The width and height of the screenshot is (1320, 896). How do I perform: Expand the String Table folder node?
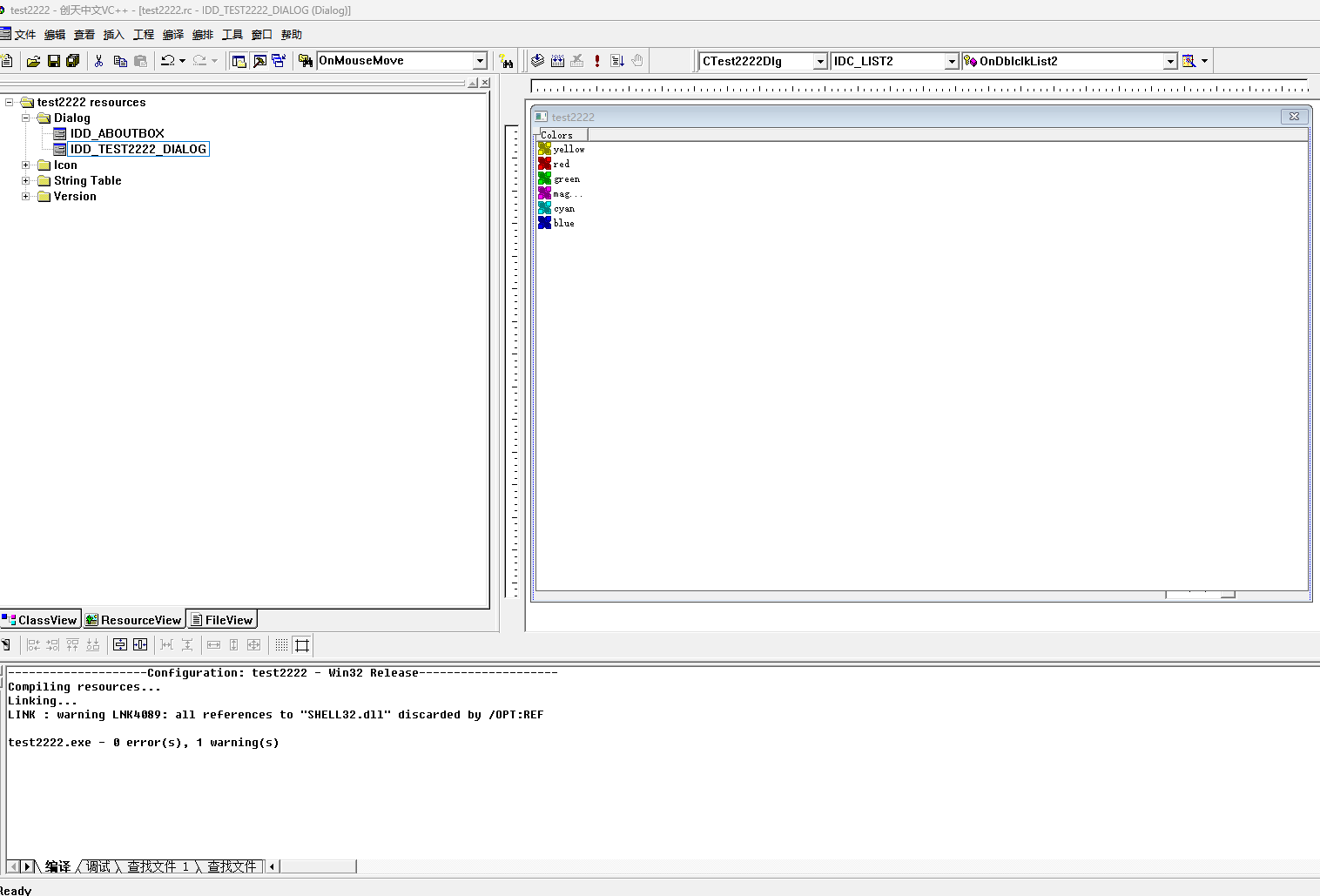pyautogui.click(x=26, y=181)
